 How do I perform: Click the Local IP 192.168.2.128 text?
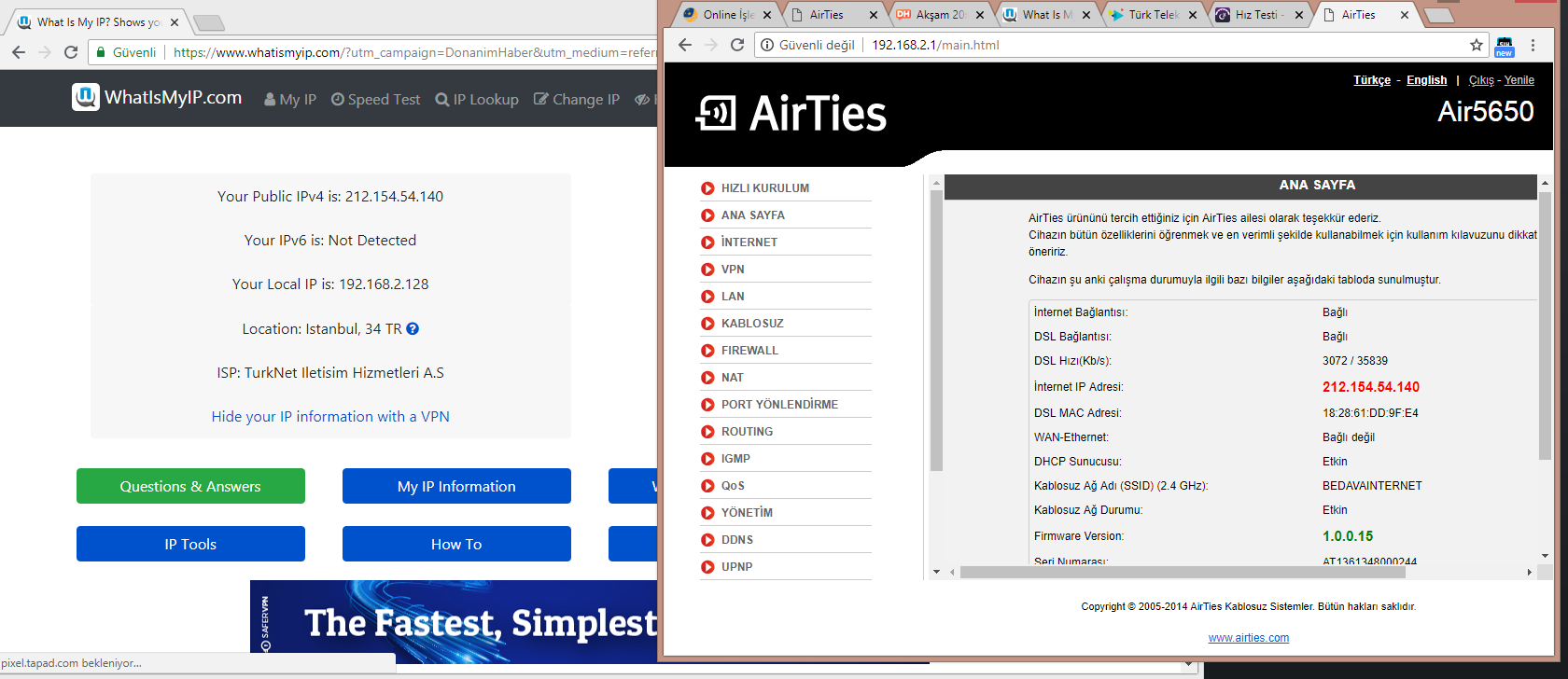[330, 284]
